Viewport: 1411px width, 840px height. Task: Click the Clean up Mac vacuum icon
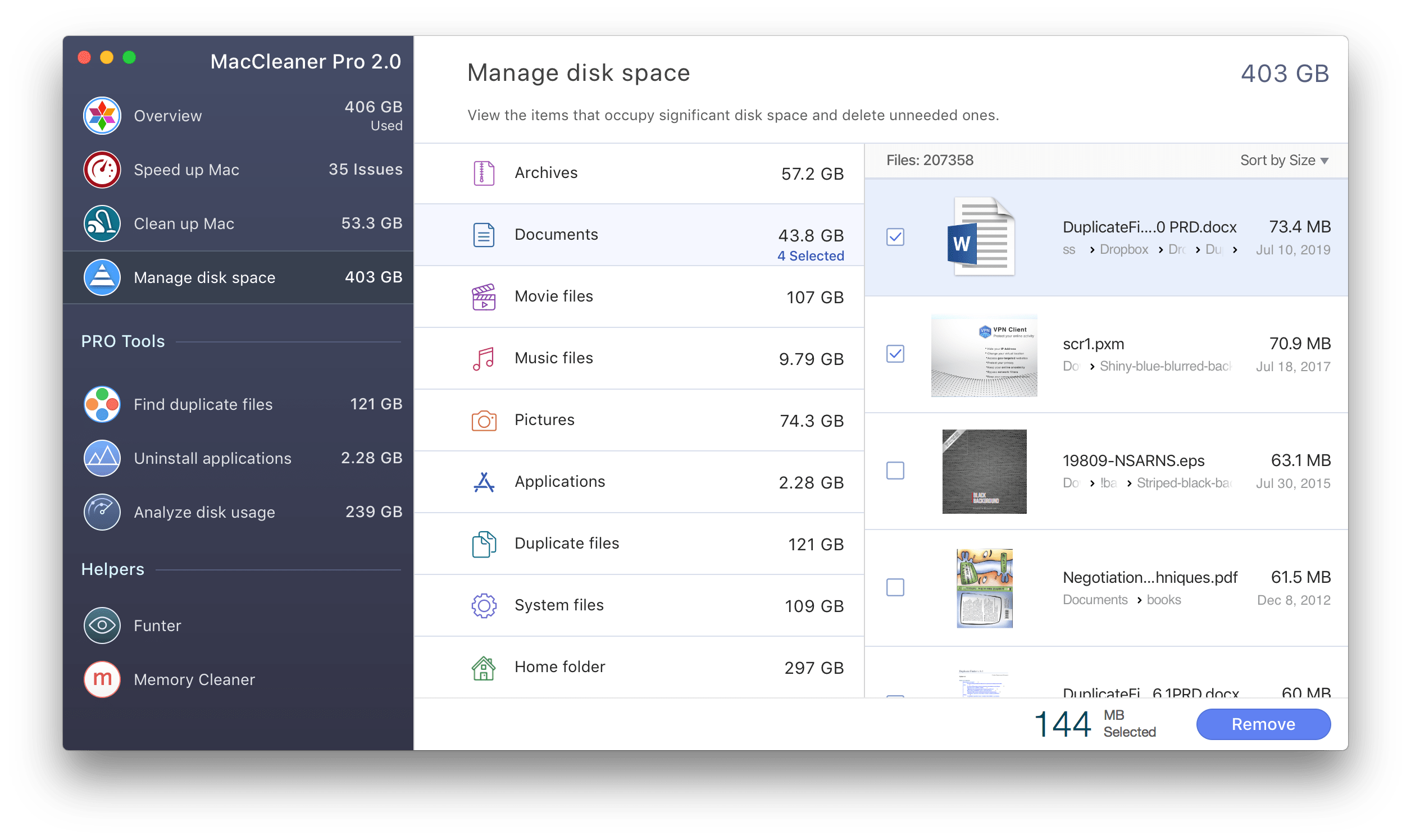[102, 223]
